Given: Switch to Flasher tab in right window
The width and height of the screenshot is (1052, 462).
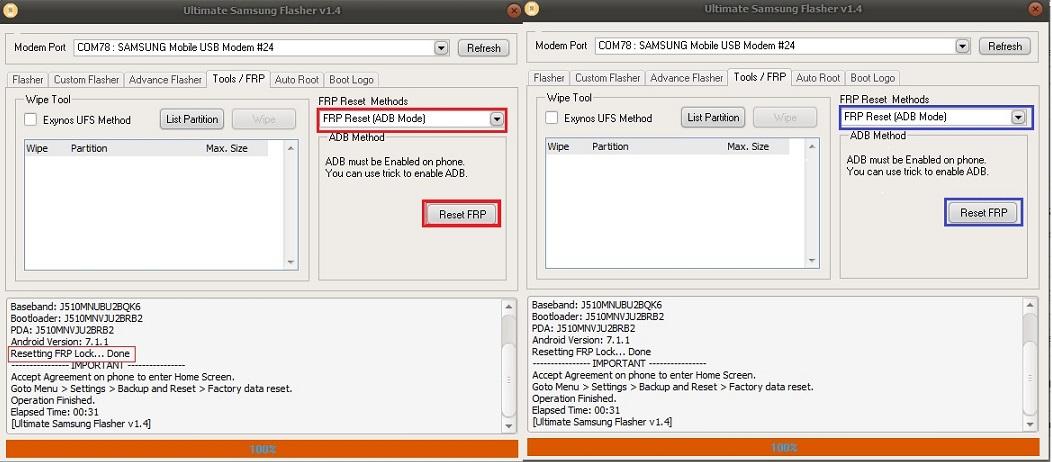Looking at the screenshot, I should point(549,78).
